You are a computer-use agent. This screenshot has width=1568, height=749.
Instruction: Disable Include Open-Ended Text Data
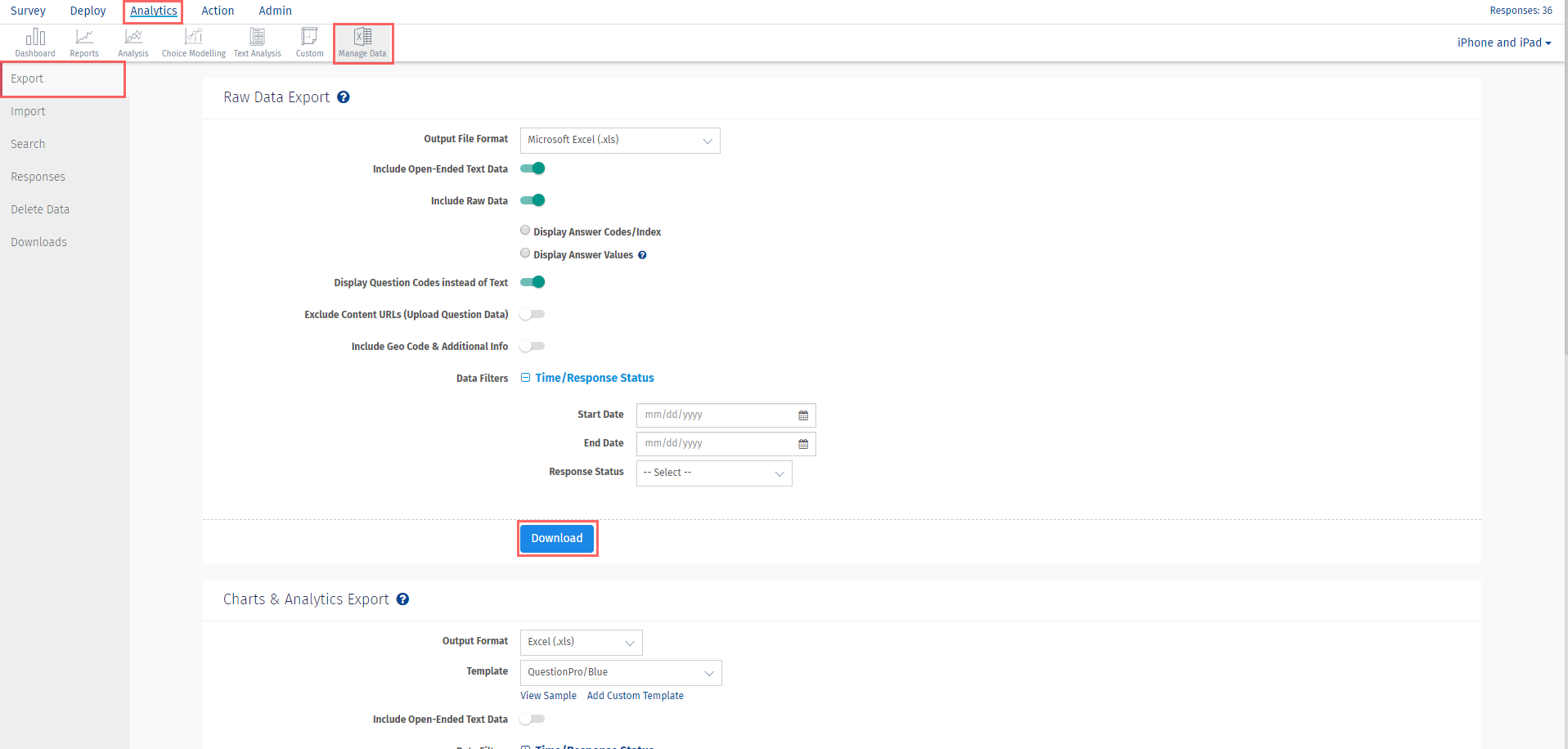532,168
